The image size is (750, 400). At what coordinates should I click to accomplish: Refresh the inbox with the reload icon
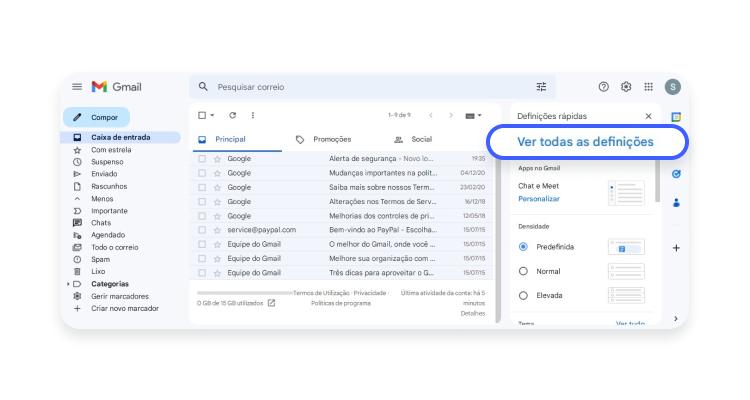pyautogui.click(x=232, y=115)
